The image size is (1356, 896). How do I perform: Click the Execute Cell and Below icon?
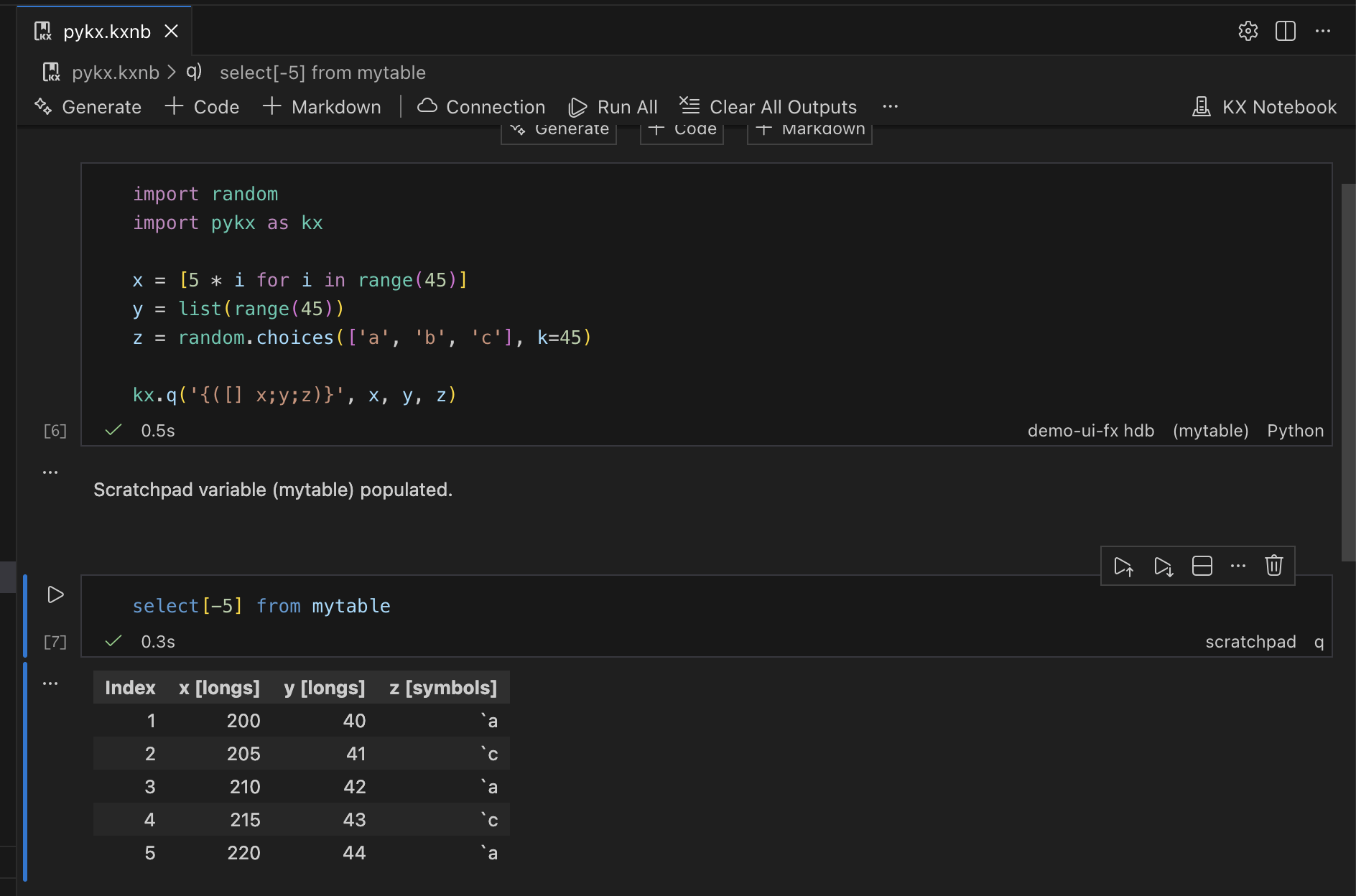point(1163,566)
